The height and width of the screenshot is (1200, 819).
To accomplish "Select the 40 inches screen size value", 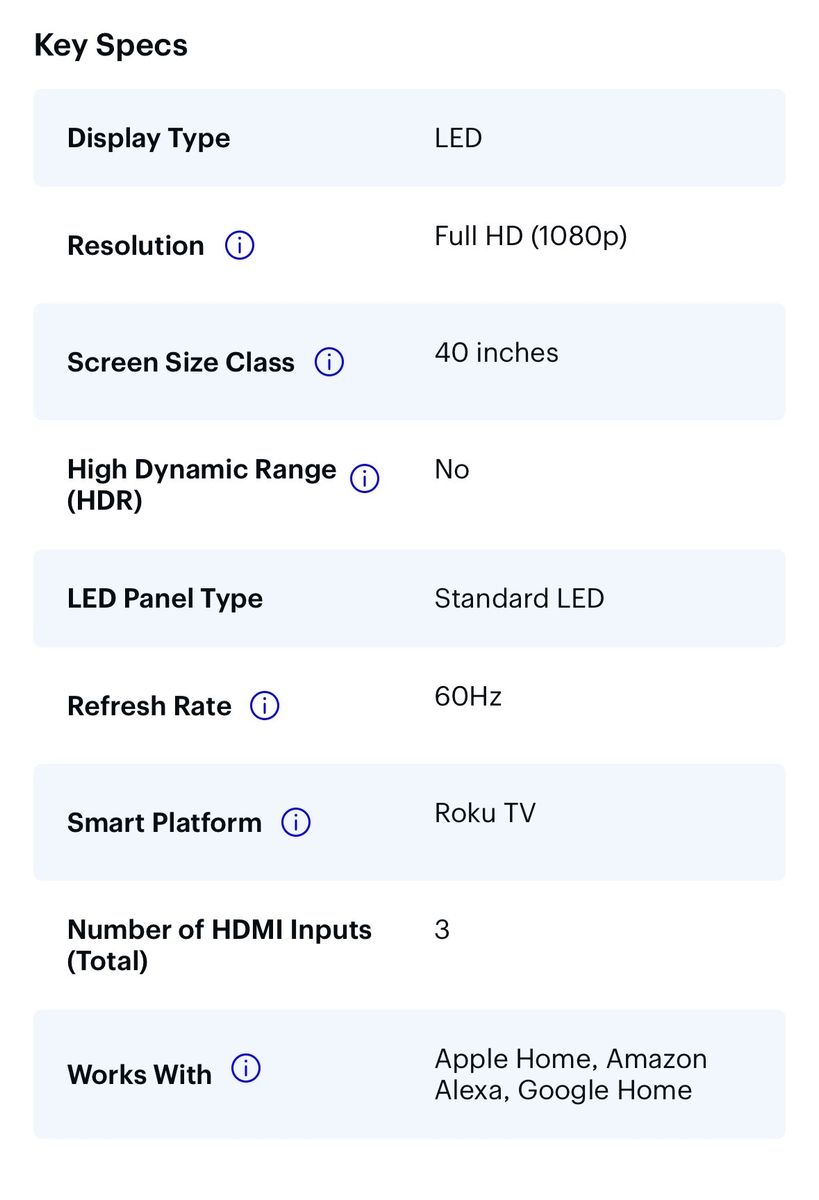I will 496,353.
